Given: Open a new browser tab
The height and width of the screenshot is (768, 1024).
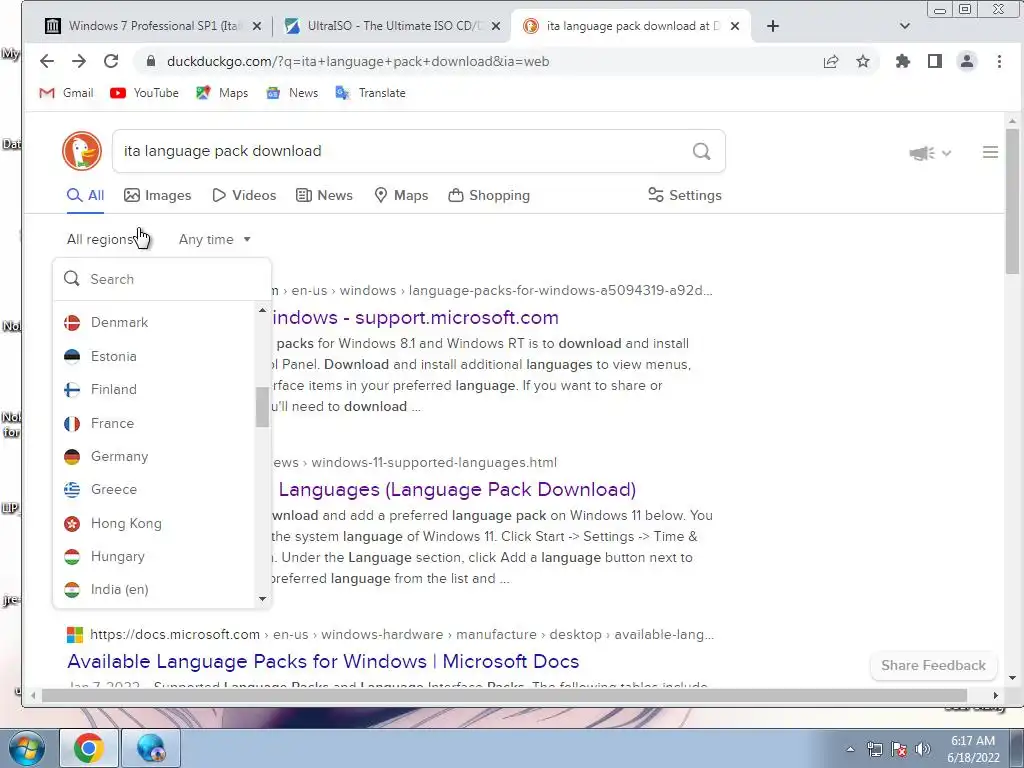Looking at the screenshot, I should 773,26.
